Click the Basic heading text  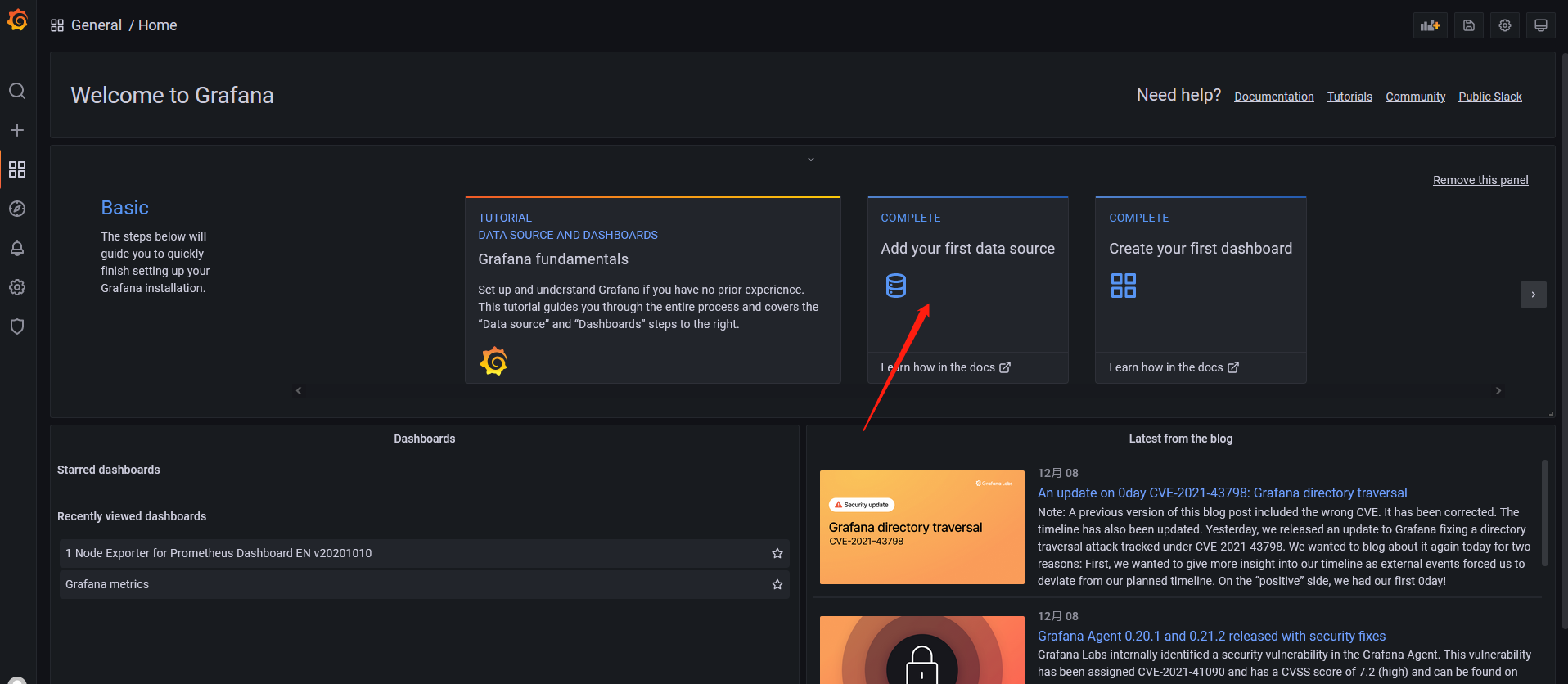coord(124,208)
